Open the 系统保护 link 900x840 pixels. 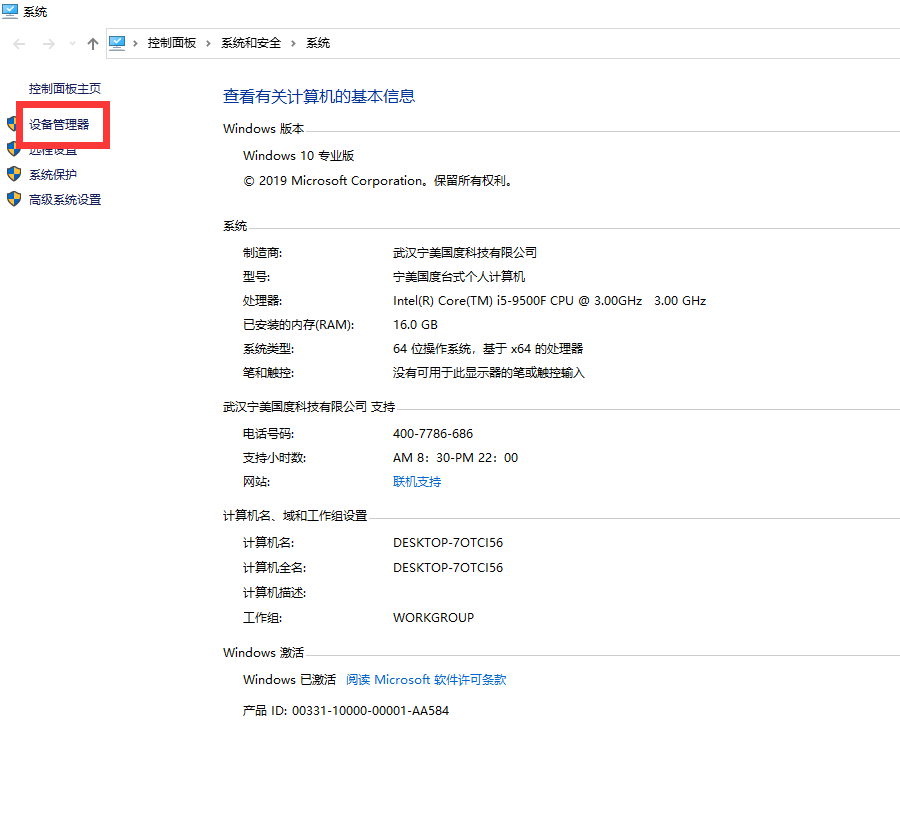click(53, 175)
